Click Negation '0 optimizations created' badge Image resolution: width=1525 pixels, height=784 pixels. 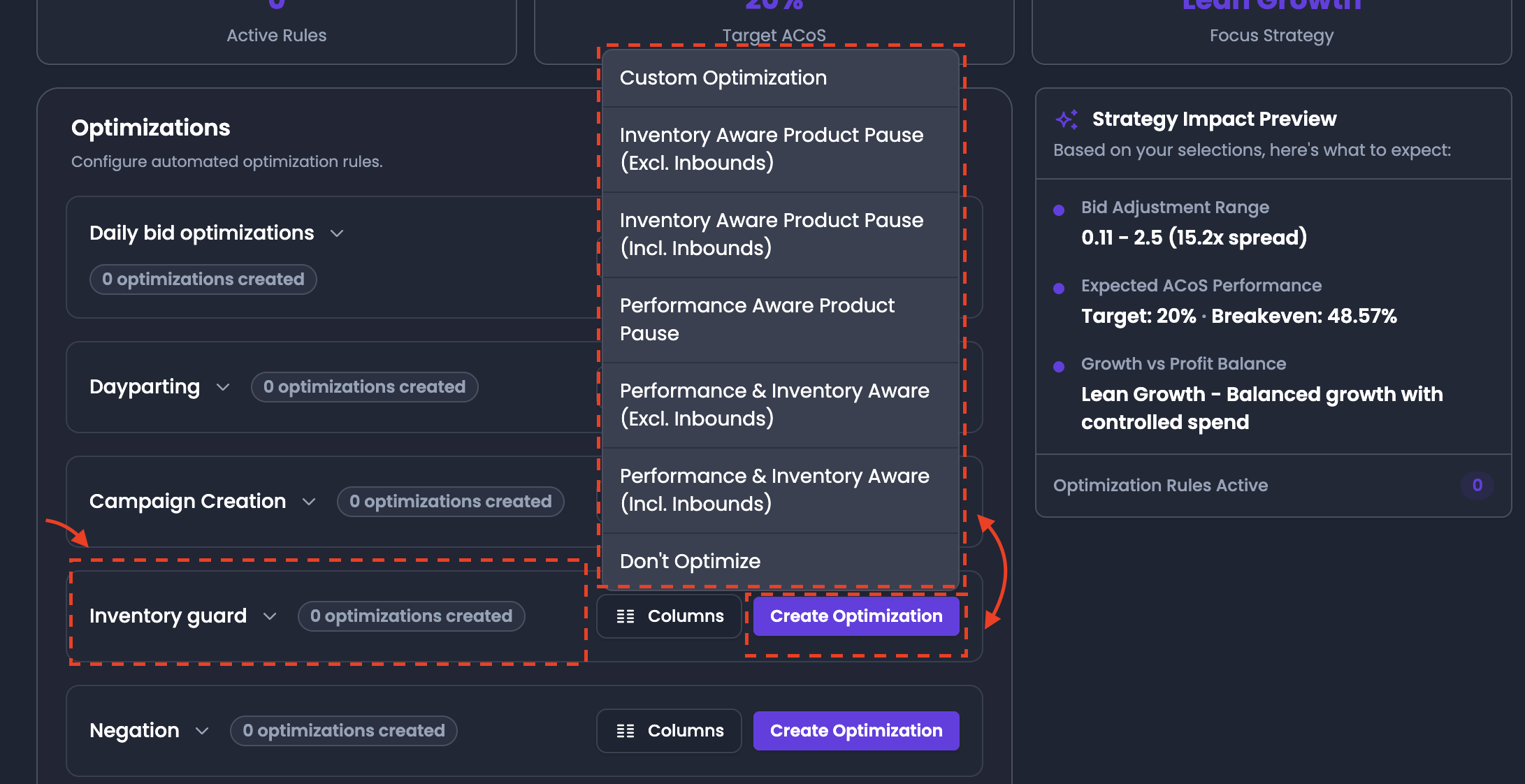click(x=344, y=731)
